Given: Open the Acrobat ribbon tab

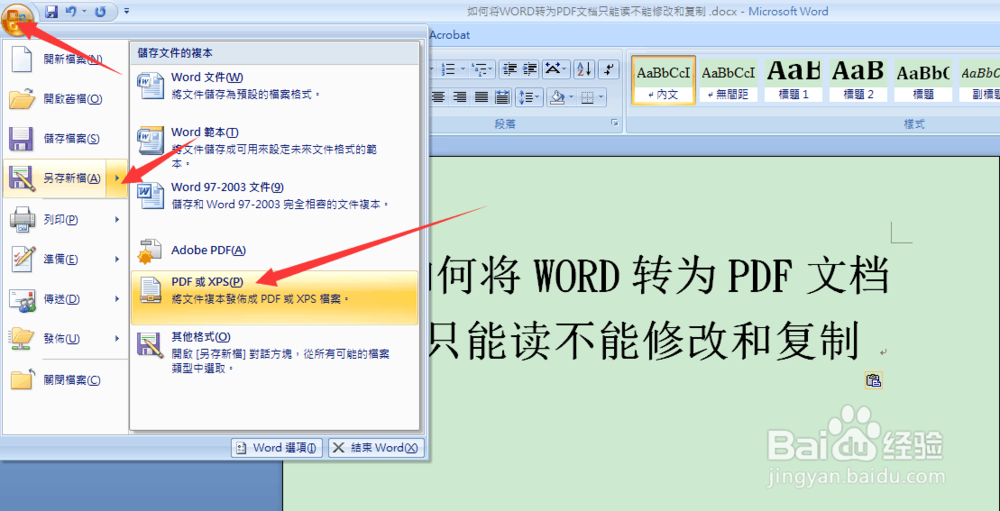Looking at the screenshot, I should pos(449,34).
